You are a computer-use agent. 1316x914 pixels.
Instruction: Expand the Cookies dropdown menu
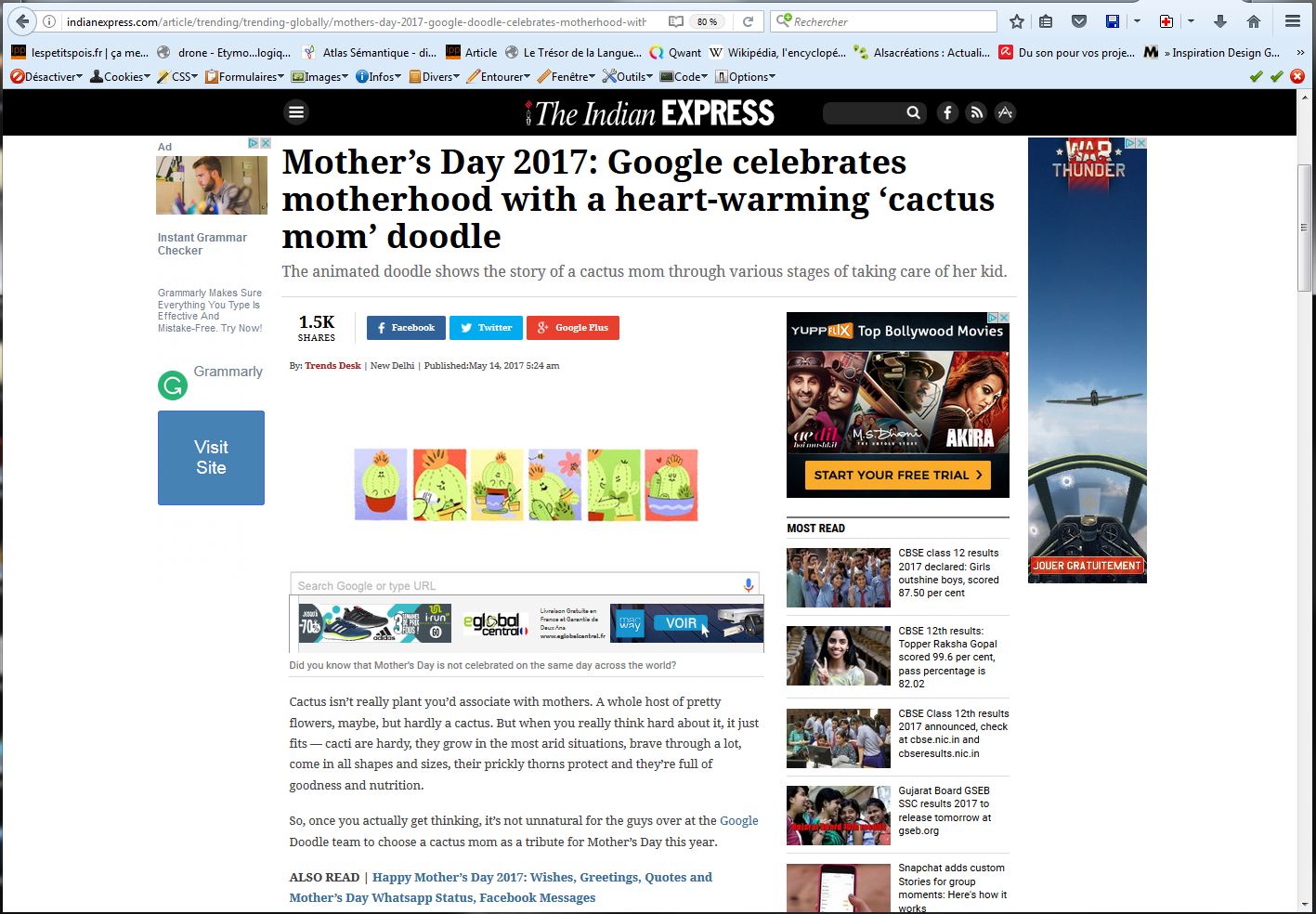pyautogui.click(x=120, y=77)
